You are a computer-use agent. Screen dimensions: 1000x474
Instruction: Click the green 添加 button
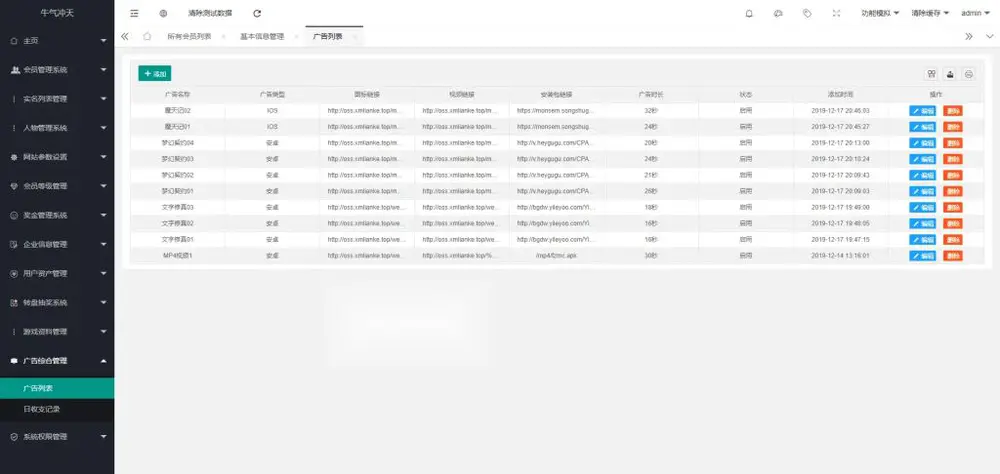tap(154, 74)
